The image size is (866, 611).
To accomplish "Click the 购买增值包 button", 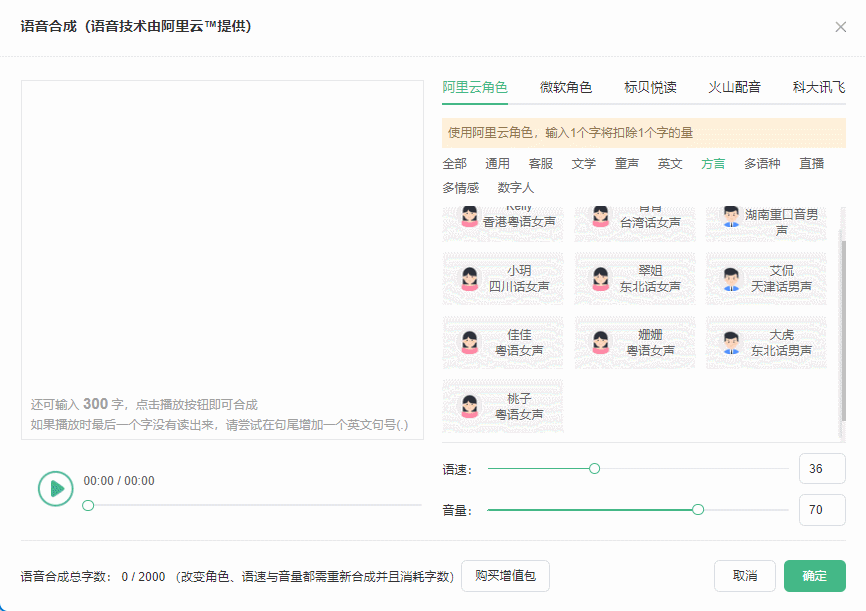I will [505, 576].
